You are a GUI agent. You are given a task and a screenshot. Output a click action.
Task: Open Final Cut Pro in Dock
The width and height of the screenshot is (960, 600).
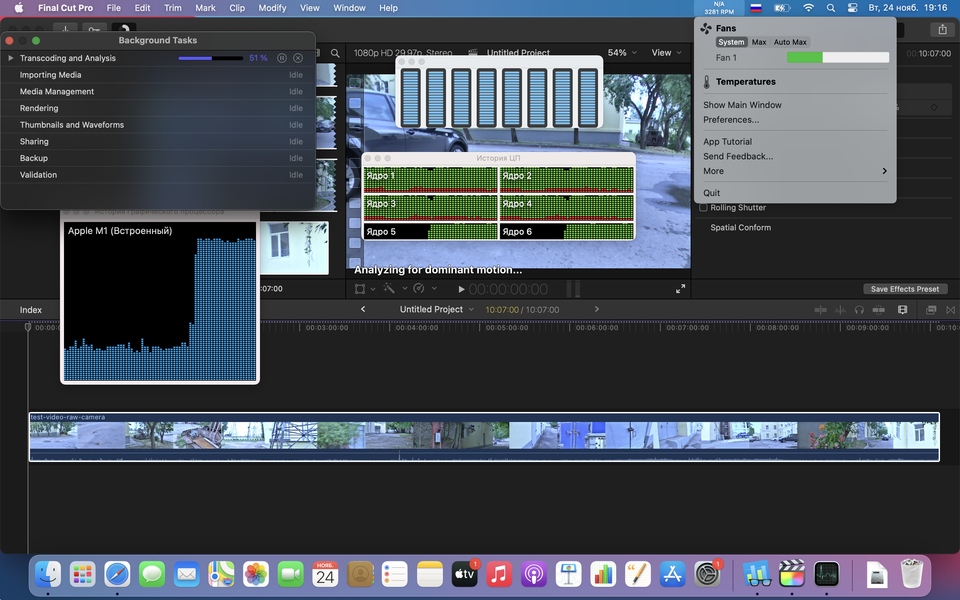click(792, 574)
